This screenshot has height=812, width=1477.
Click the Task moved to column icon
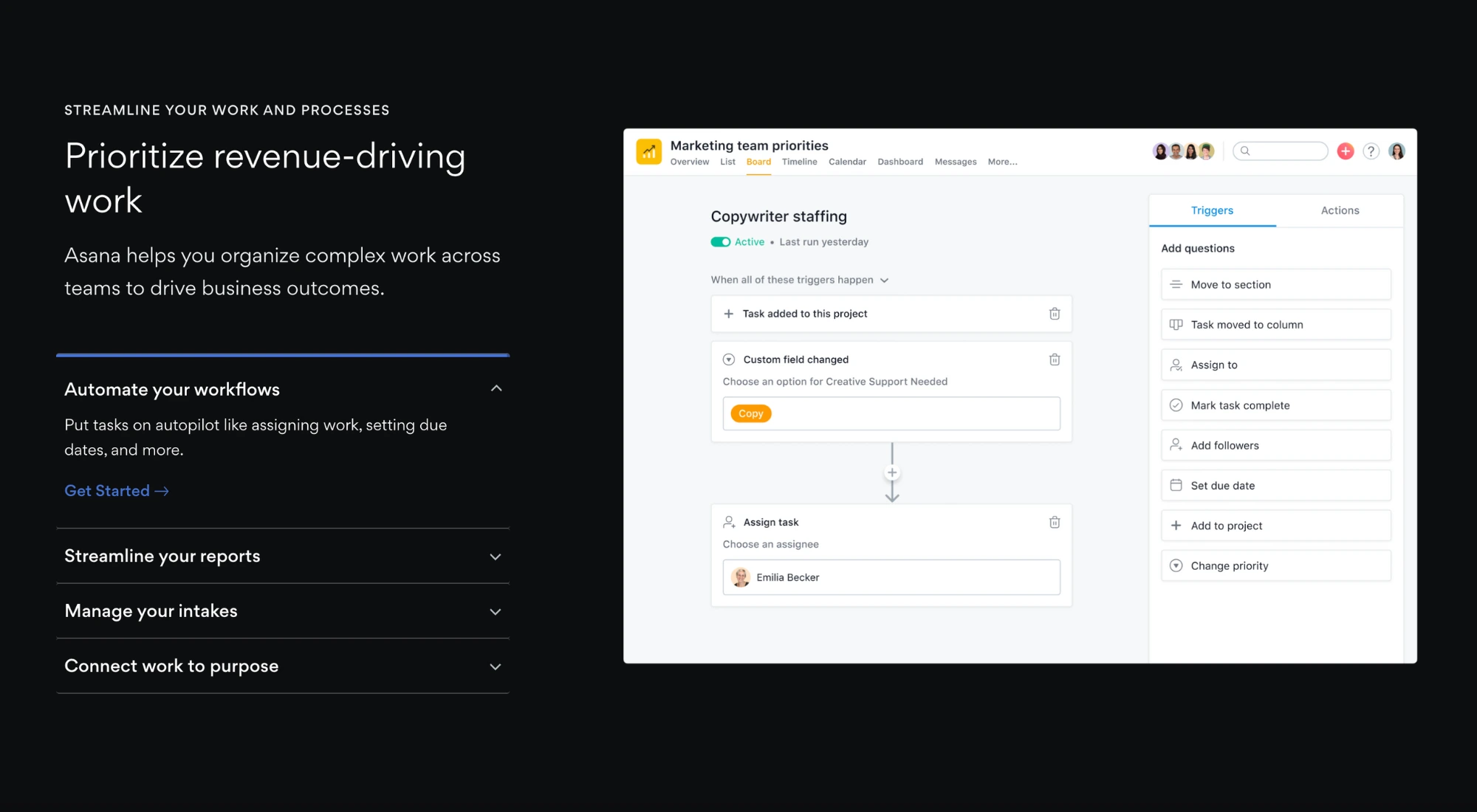[x=1176, y=324]
